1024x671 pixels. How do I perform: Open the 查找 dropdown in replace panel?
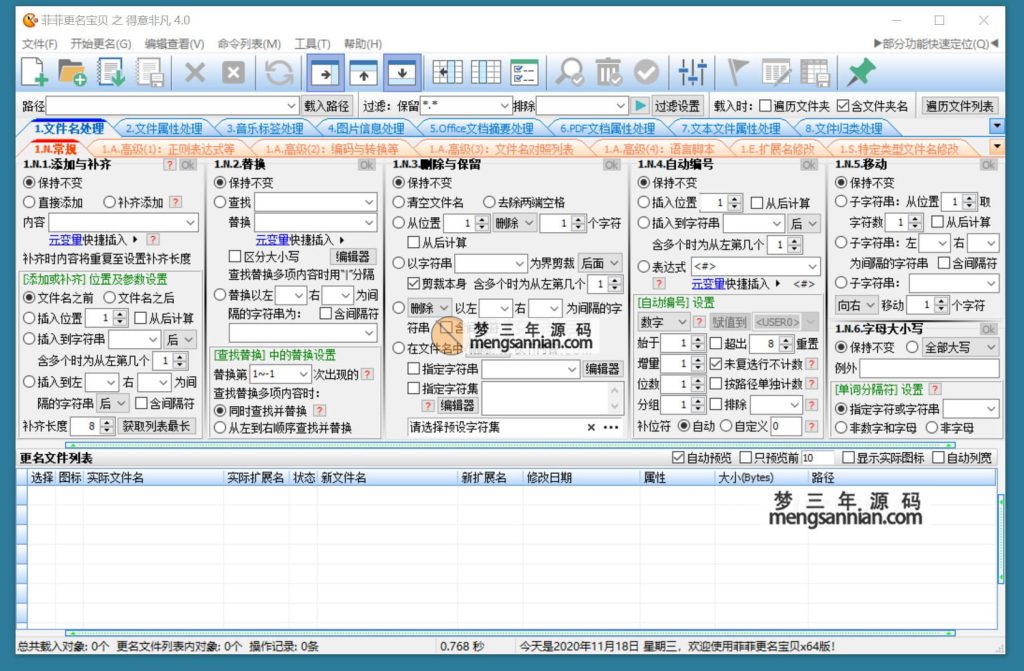pyautogui.click(x=369, y=203)
